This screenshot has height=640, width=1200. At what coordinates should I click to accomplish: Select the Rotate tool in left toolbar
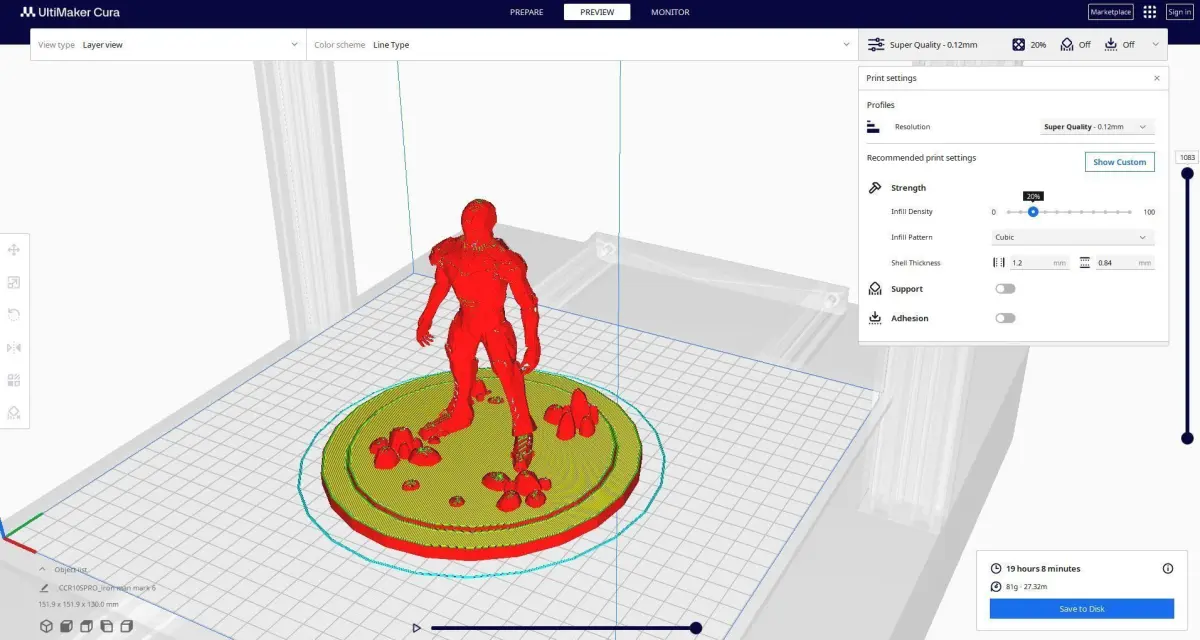(x=14, y=315)
